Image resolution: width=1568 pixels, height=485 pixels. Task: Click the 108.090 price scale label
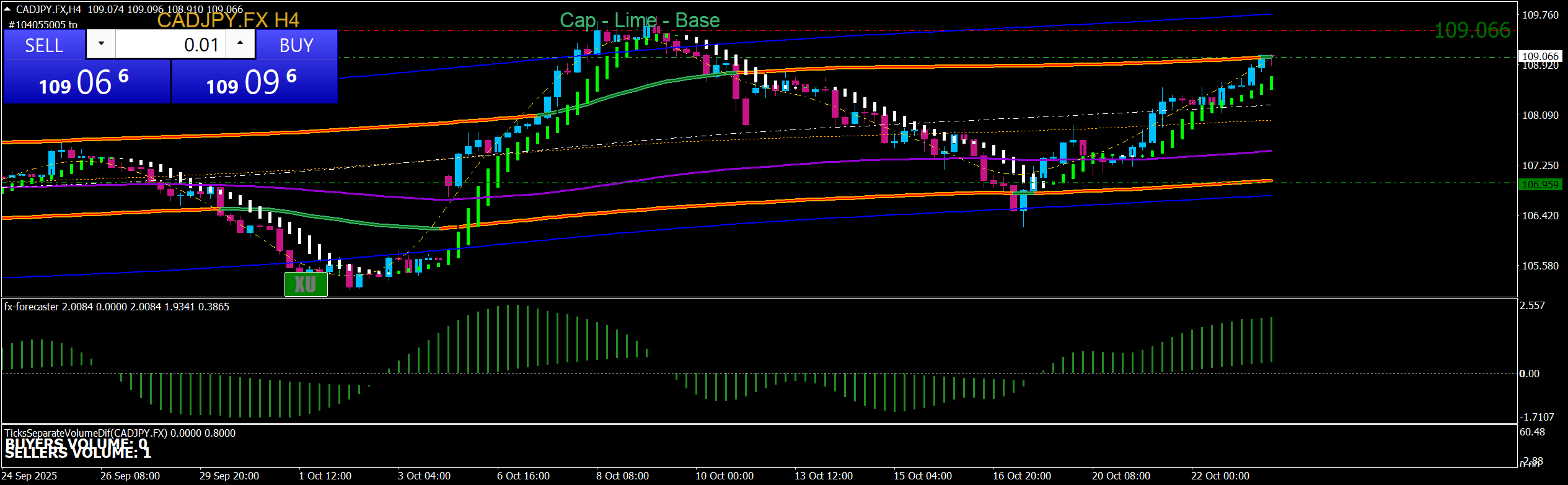(1540, 115)
